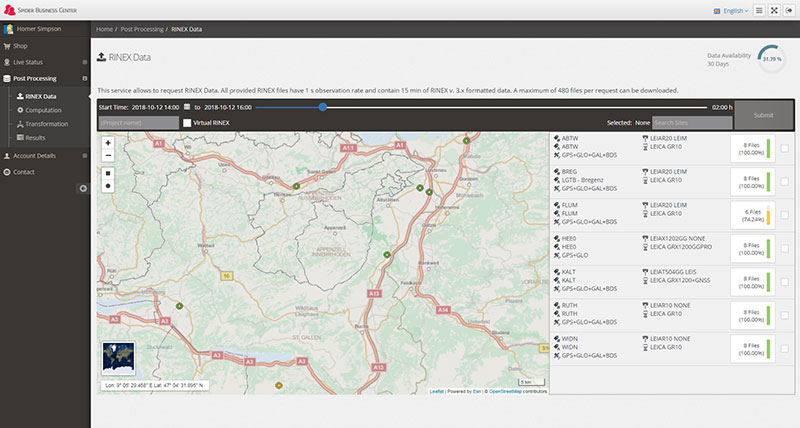Click the green station marker near Sankt Gallen
This screenshot has width=800, height=428.
point(296,186)
